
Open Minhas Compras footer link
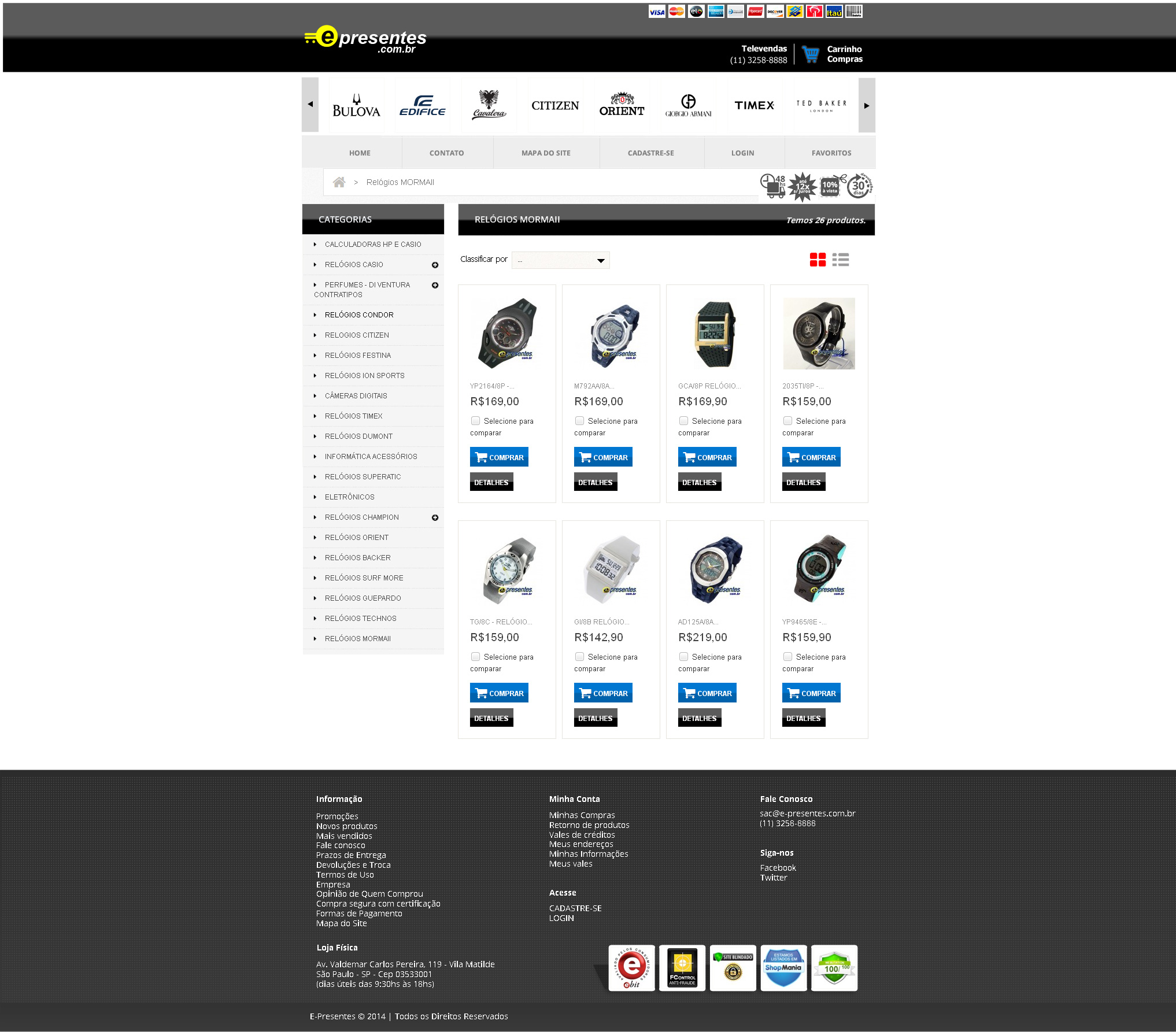pyautogui.click(x=582, y=815)
